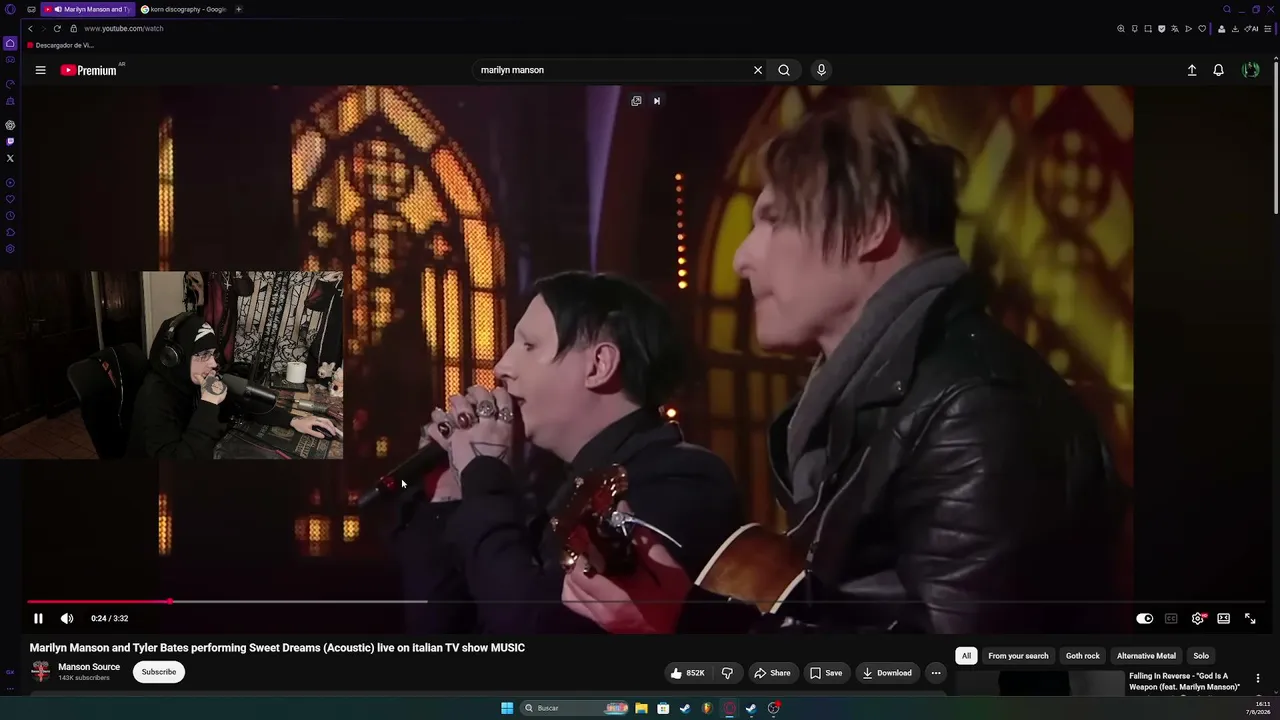Switch to the 'korn discography - Google' tab
Viewport: 1280px width, 720px height.
(184, 9)
